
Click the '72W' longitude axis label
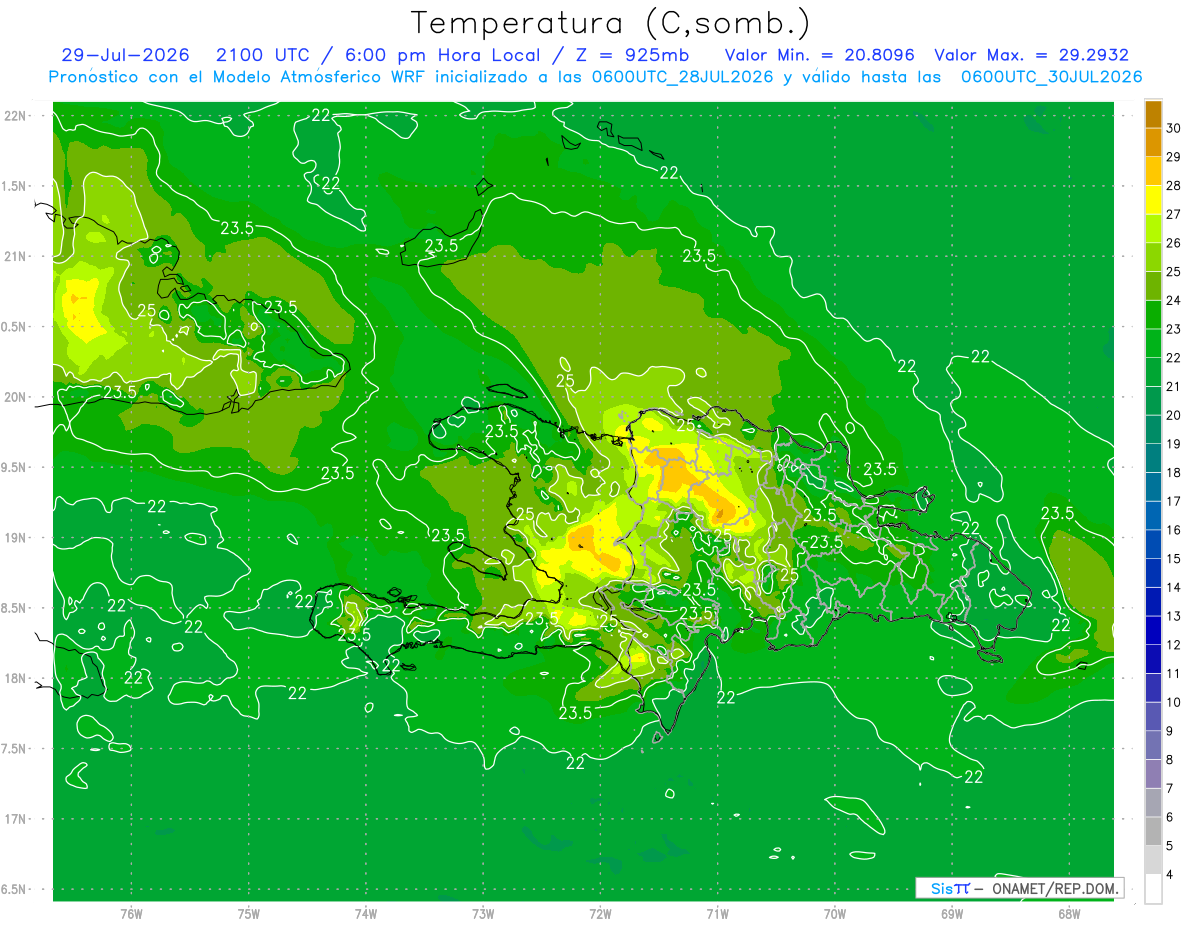click(x=600, y=914)
